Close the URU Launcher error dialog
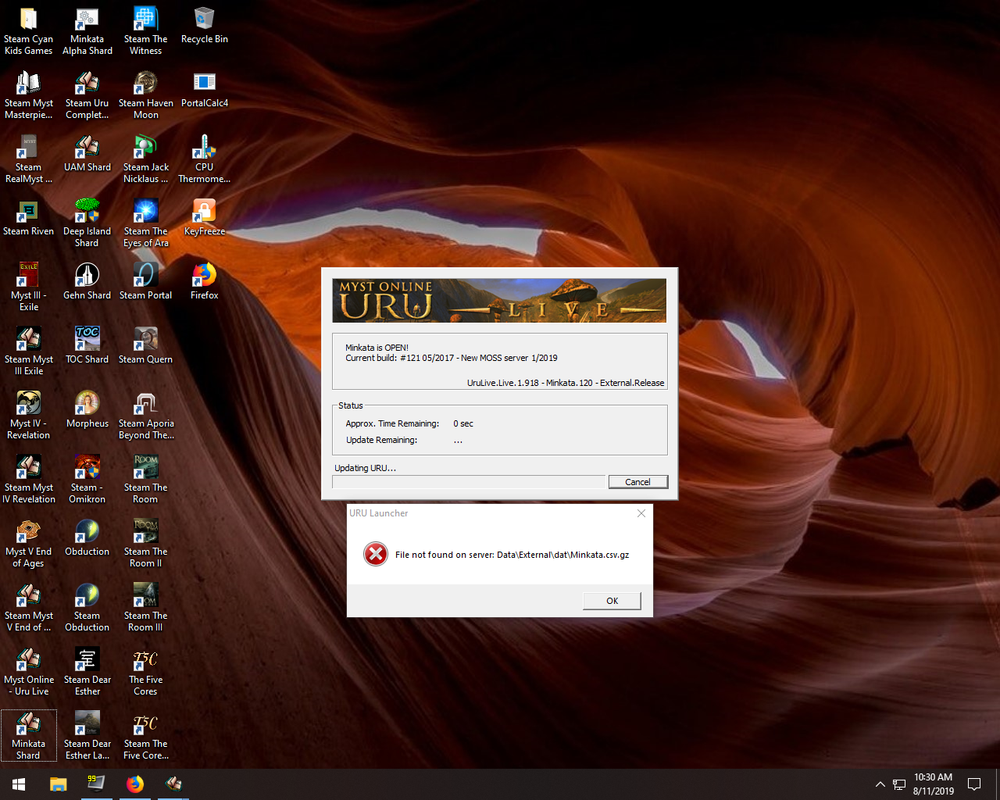The width and height of the screenshot is (1000, 800). pyautogui.click(x=641, y=513)
